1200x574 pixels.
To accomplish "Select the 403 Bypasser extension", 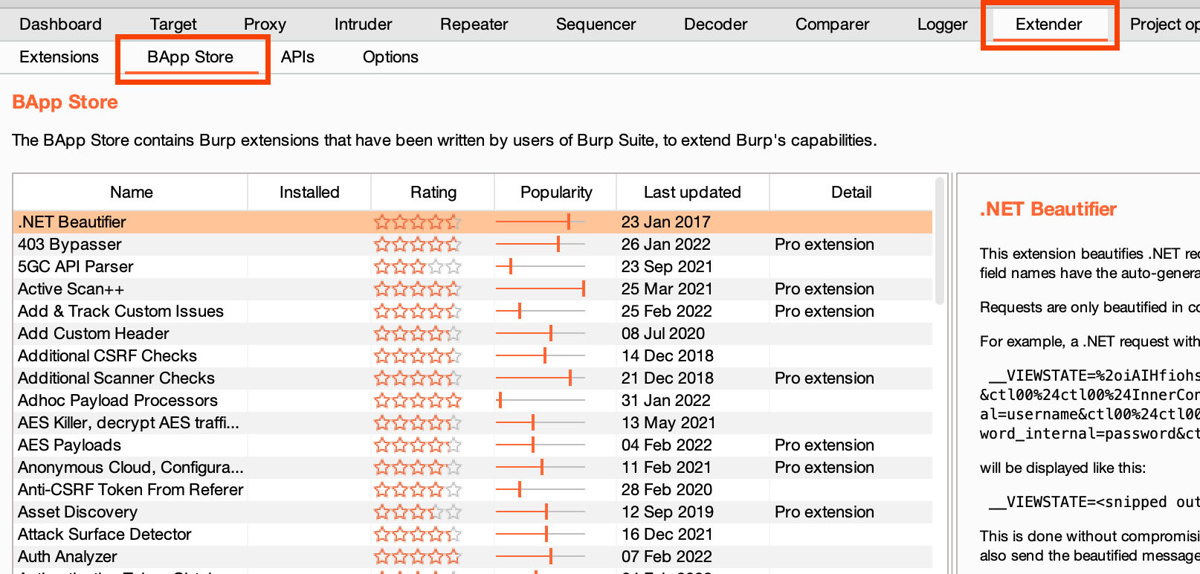I will (473, 244).
